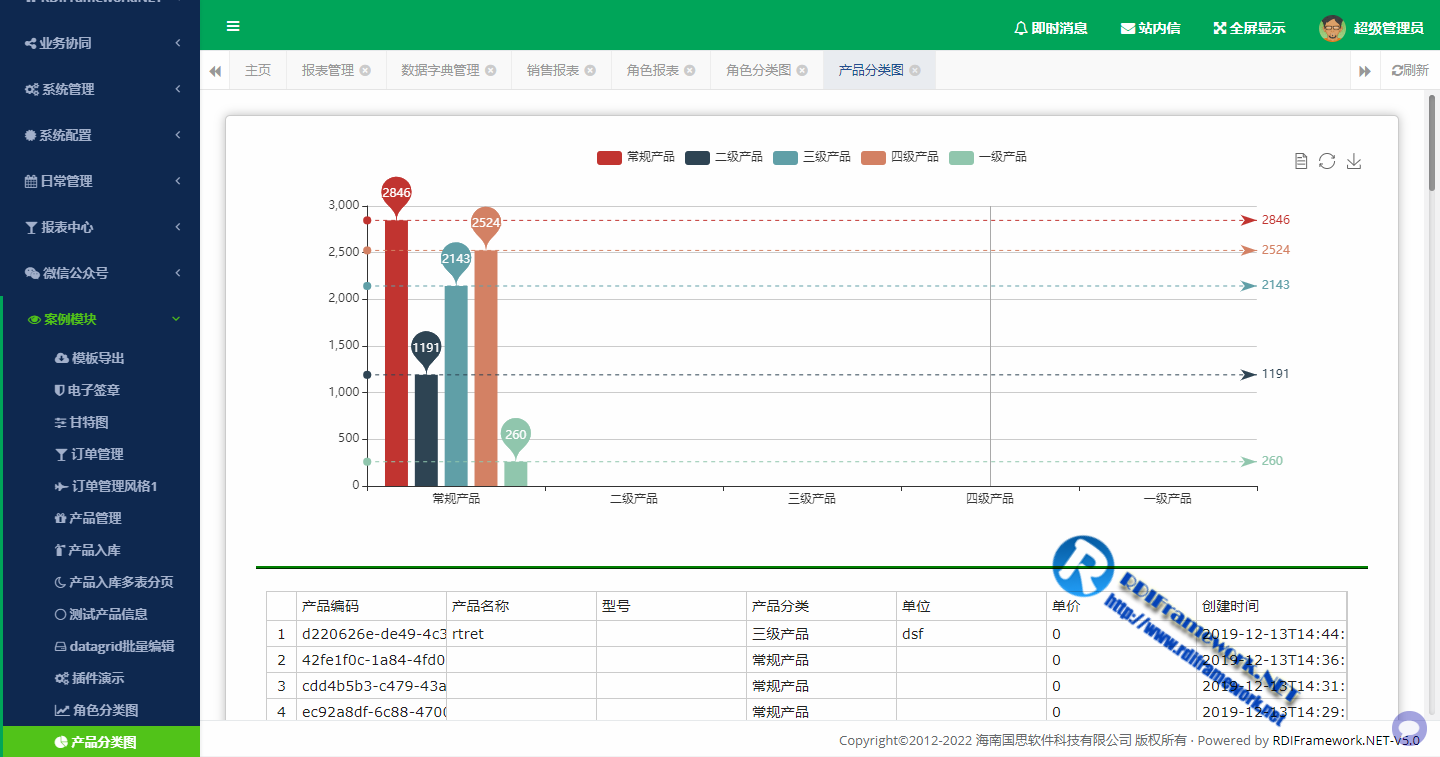This screenshot has width=1440, height=757.
Task: Expand the 微信公众号 menu
Action: point(100,273)
